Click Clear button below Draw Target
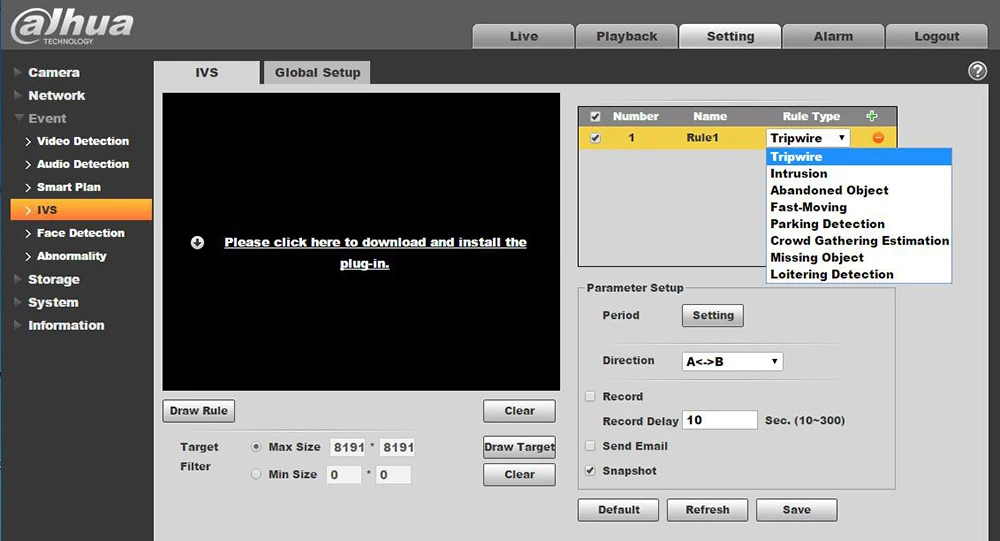1000x541 pixels. tap(519, 475)
